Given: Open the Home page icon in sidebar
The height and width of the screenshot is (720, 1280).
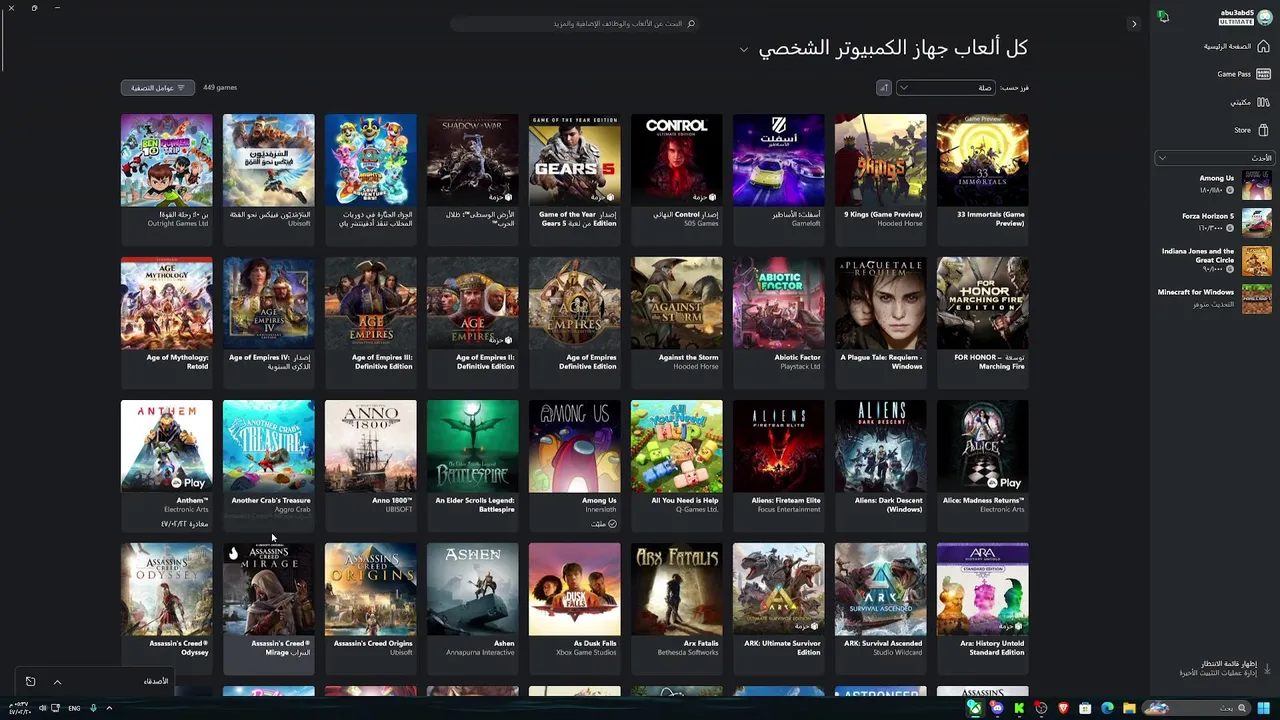Looking at the screenshot, I should (1263, 46).
